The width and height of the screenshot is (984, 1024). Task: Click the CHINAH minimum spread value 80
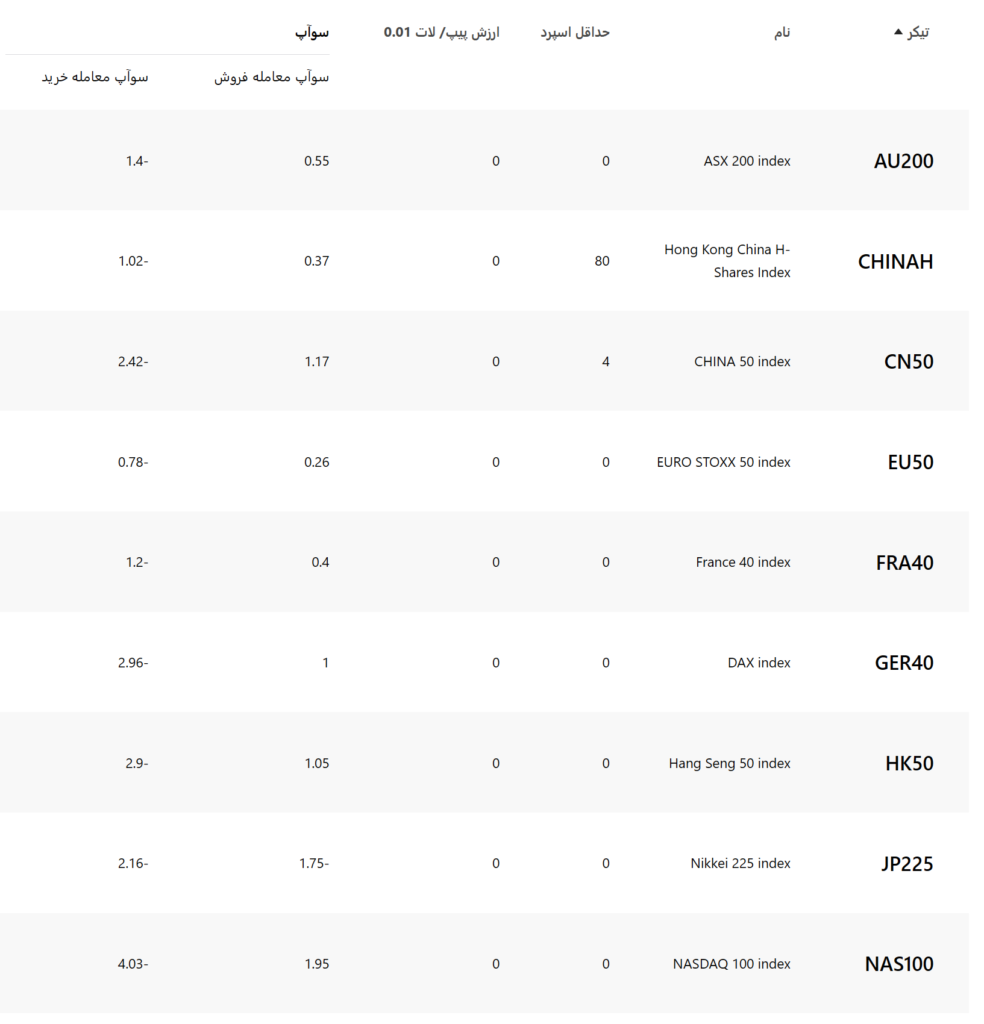pyautogui.click(x=602, y=261)
